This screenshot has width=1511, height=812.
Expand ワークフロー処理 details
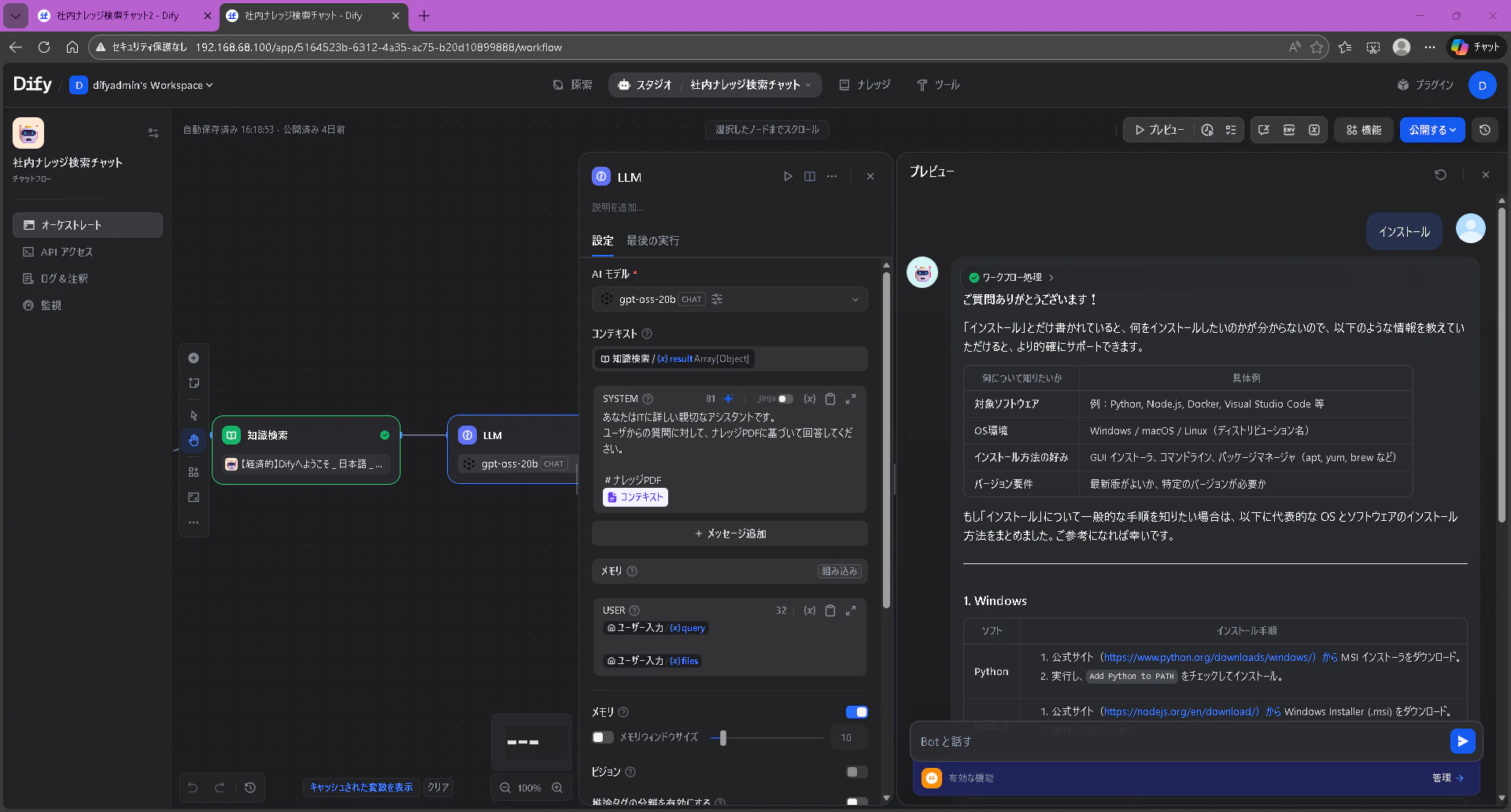click(x=1011, y=278)
